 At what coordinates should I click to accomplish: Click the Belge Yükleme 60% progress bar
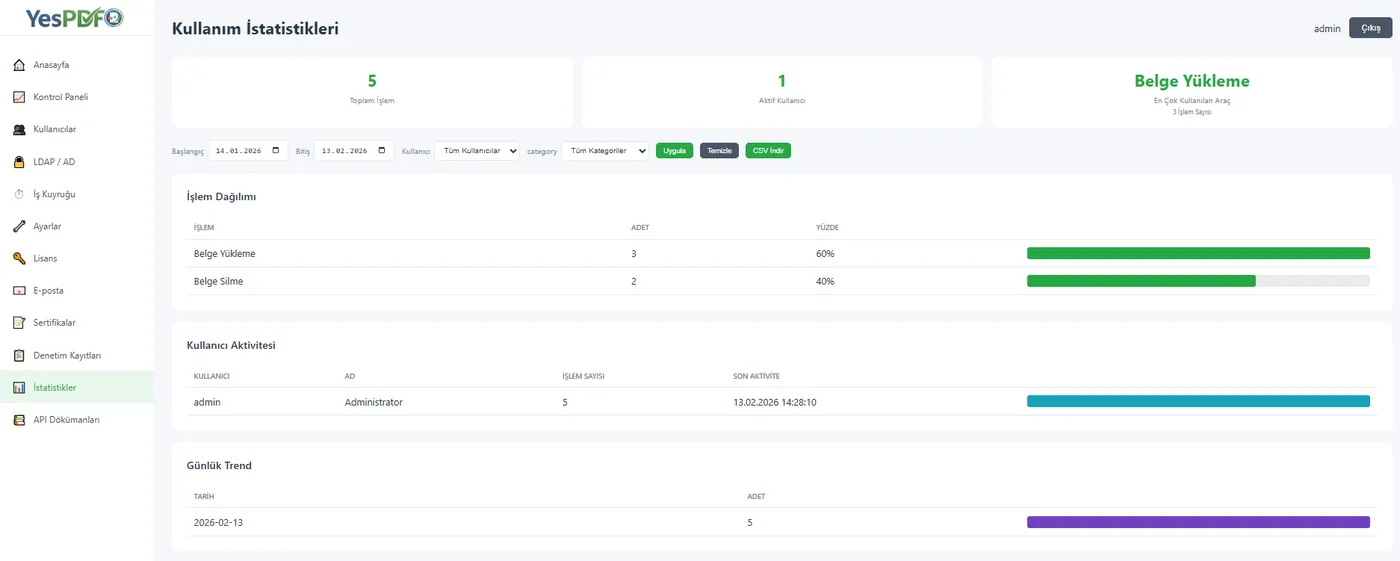click(x=1198, y=253)
